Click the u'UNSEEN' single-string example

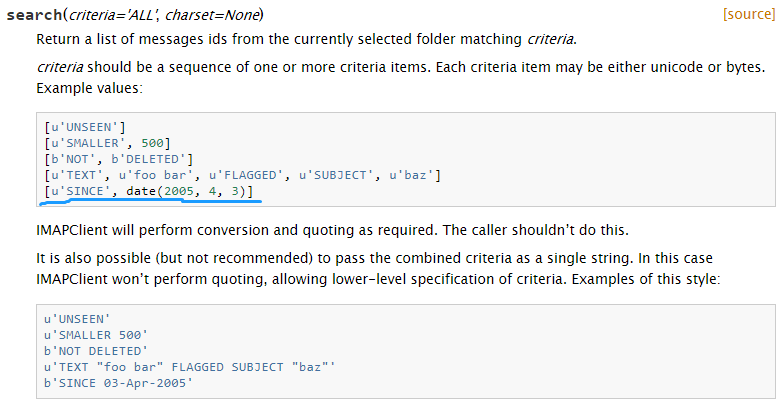click(x=77, y=319)
